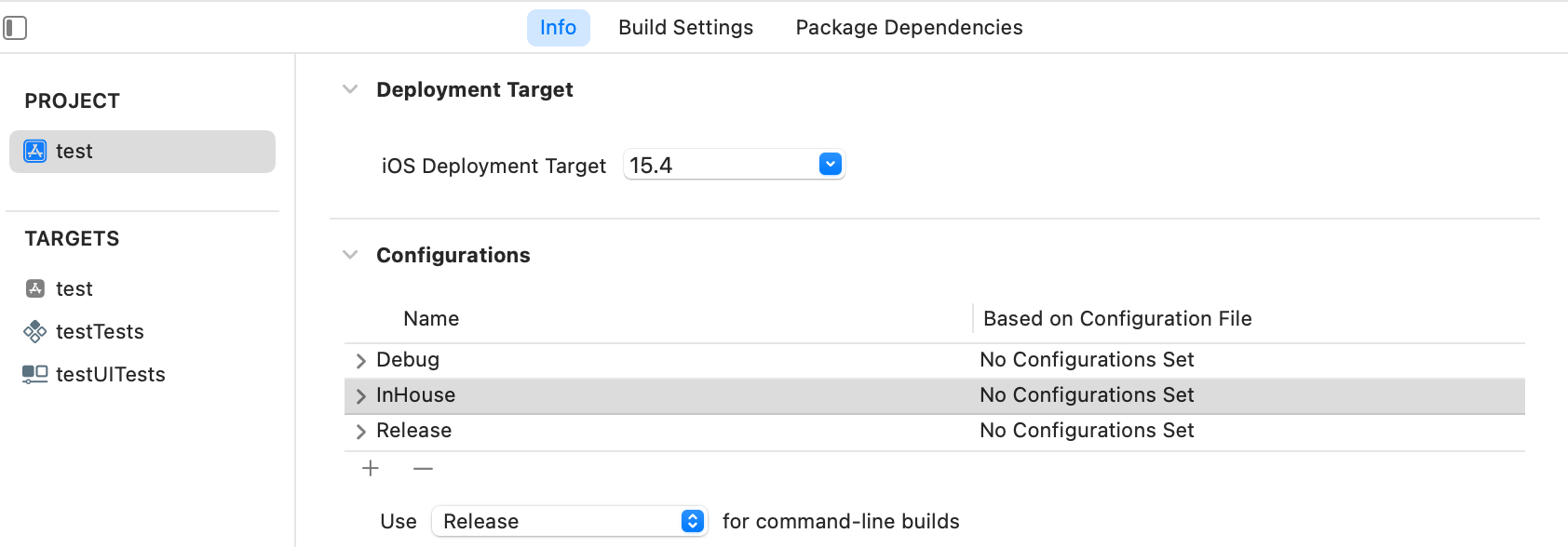1568x547 pixels.
Task: Expand the Release configuration row
Action: tap(361, 432)
